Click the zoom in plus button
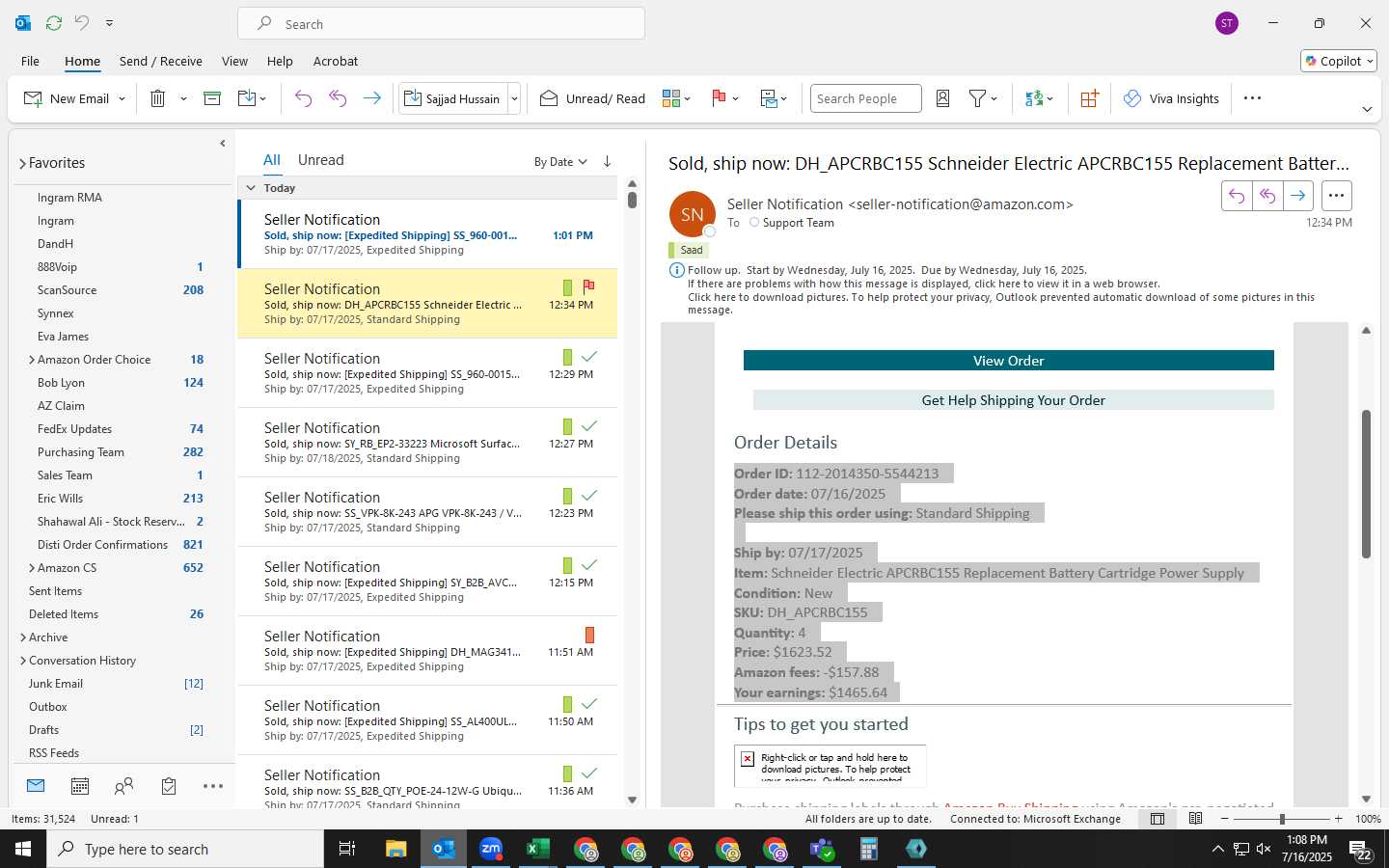The height and width of the screenshot is (868, 1389). (1338, 819)
